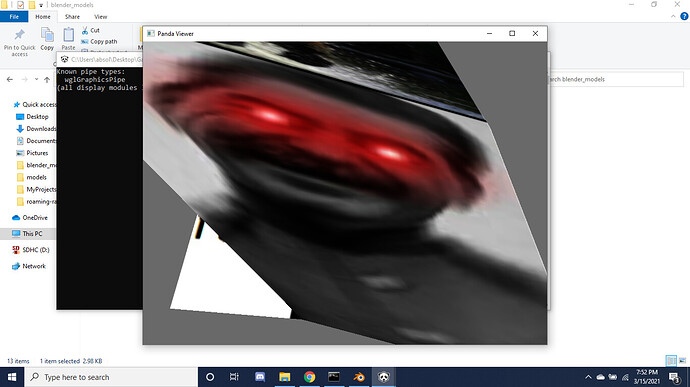Open File Explorer from the taskbar
The height and width of the screenshot is (387, 690).
285,377
